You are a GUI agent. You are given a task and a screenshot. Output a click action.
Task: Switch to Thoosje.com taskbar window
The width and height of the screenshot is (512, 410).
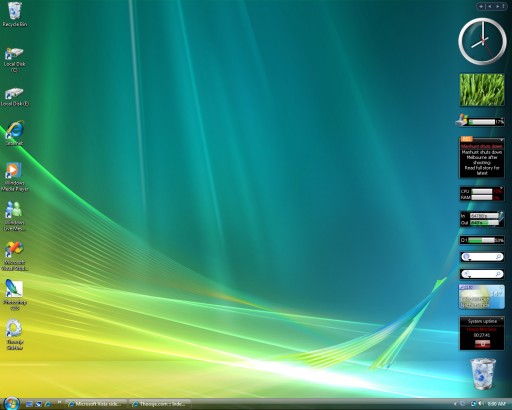[160, 404]
